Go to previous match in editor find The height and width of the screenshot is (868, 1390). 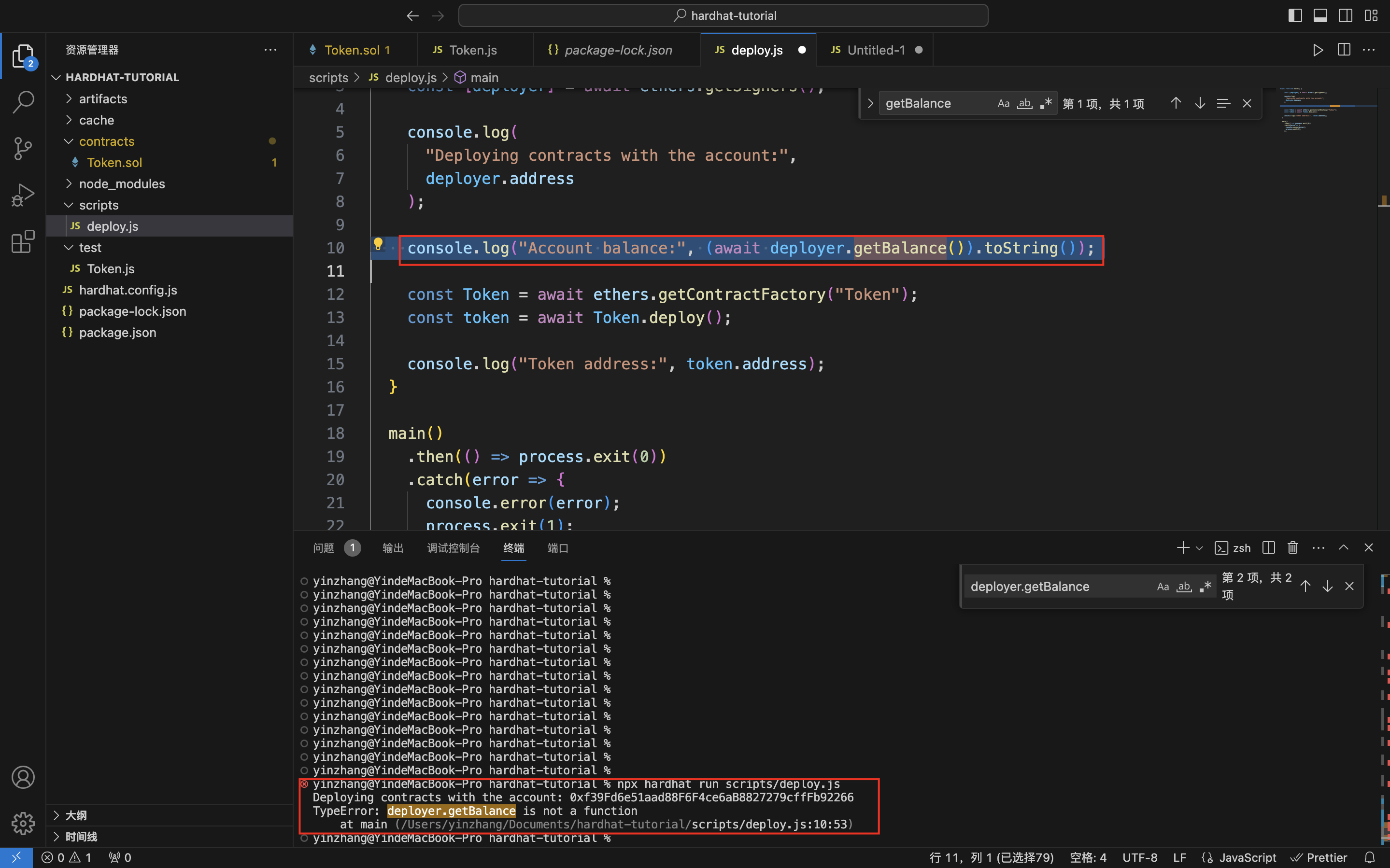tap(1176, 103)
